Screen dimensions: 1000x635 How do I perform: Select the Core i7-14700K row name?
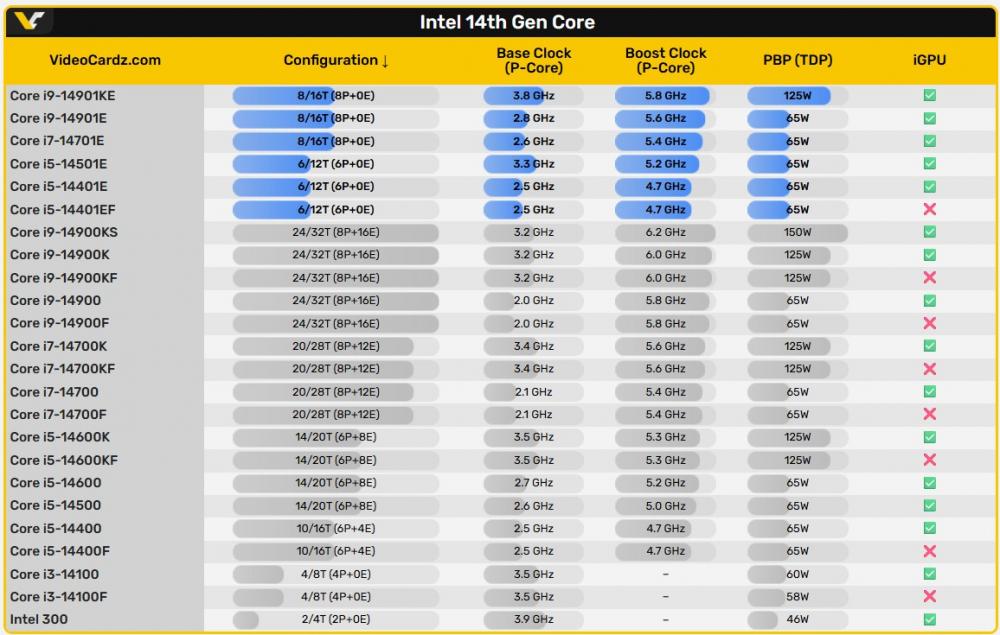click(59, 346)
